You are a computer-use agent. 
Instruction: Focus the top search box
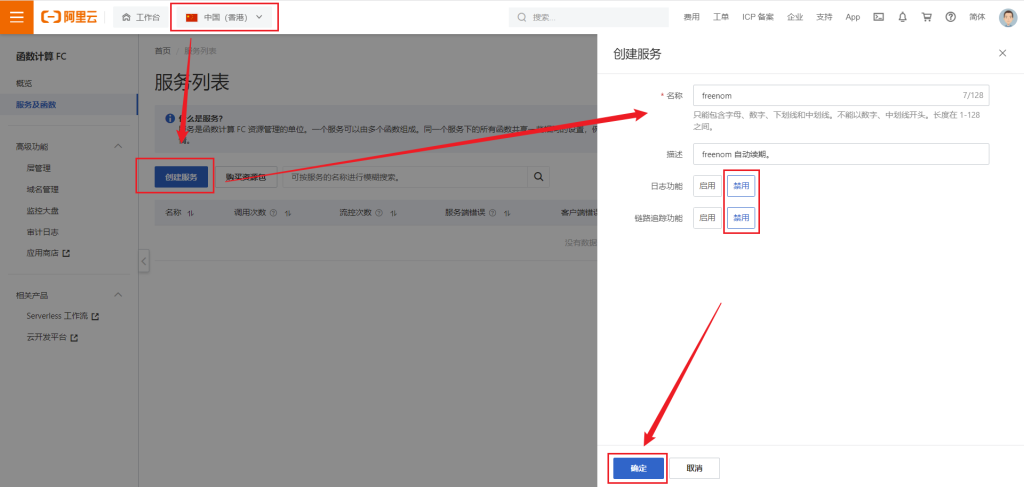click(589, 17)
